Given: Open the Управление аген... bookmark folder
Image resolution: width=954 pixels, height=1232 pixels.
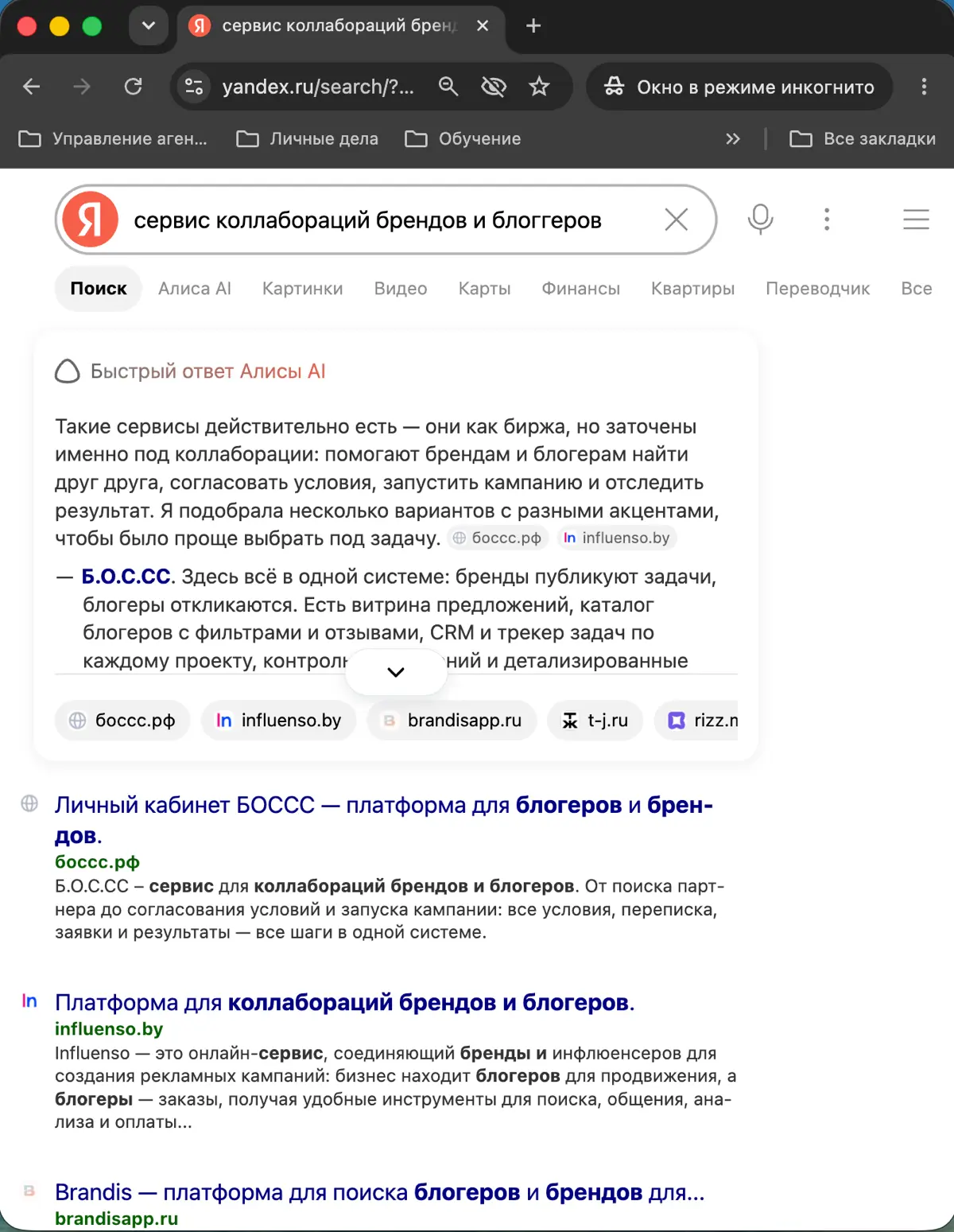Looking at the screenshot, I should point(113,139).
